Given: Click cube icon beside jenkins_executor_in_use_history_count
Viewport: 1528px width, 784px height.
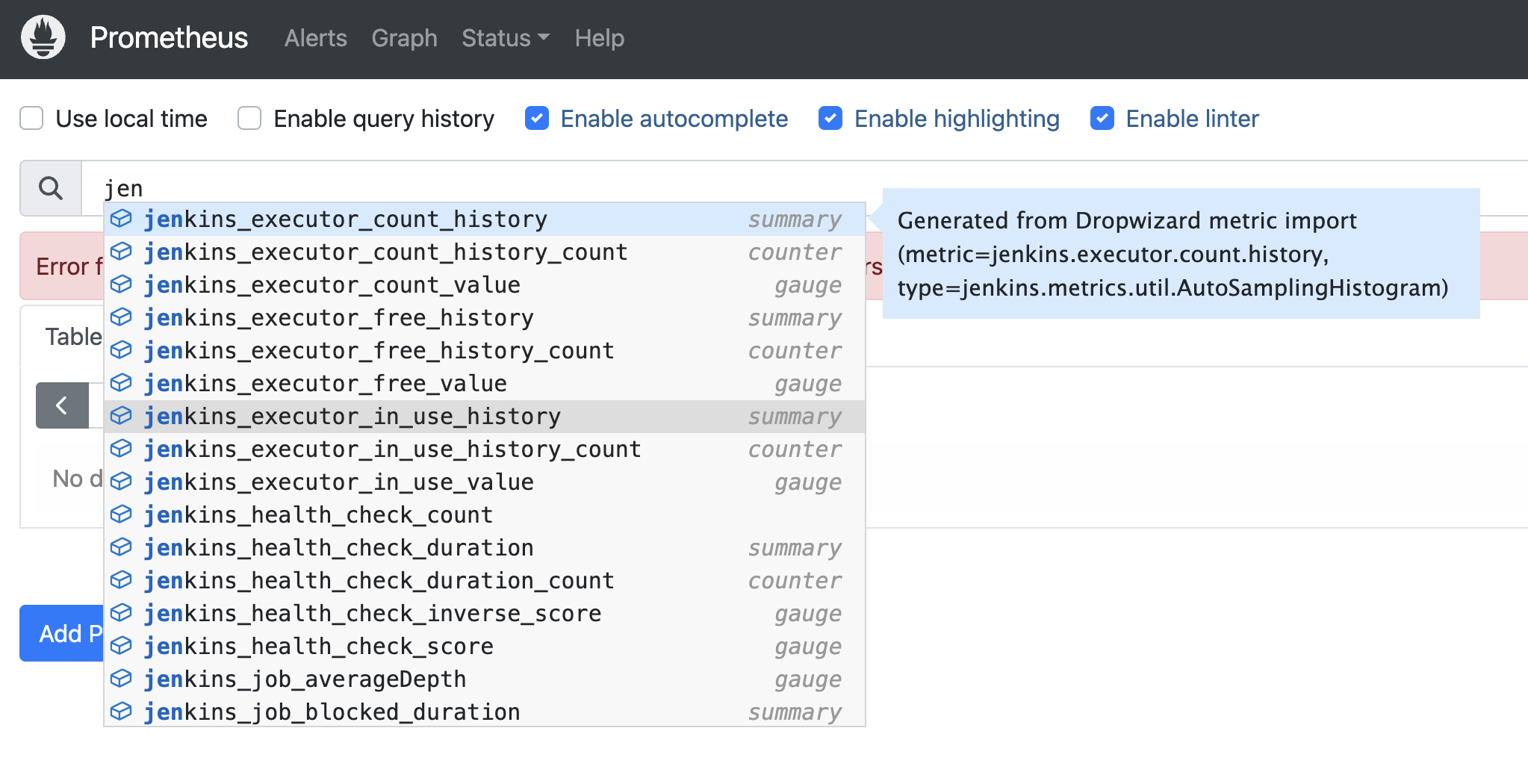Looking at the screenshot, I should (x=121, y=449).
